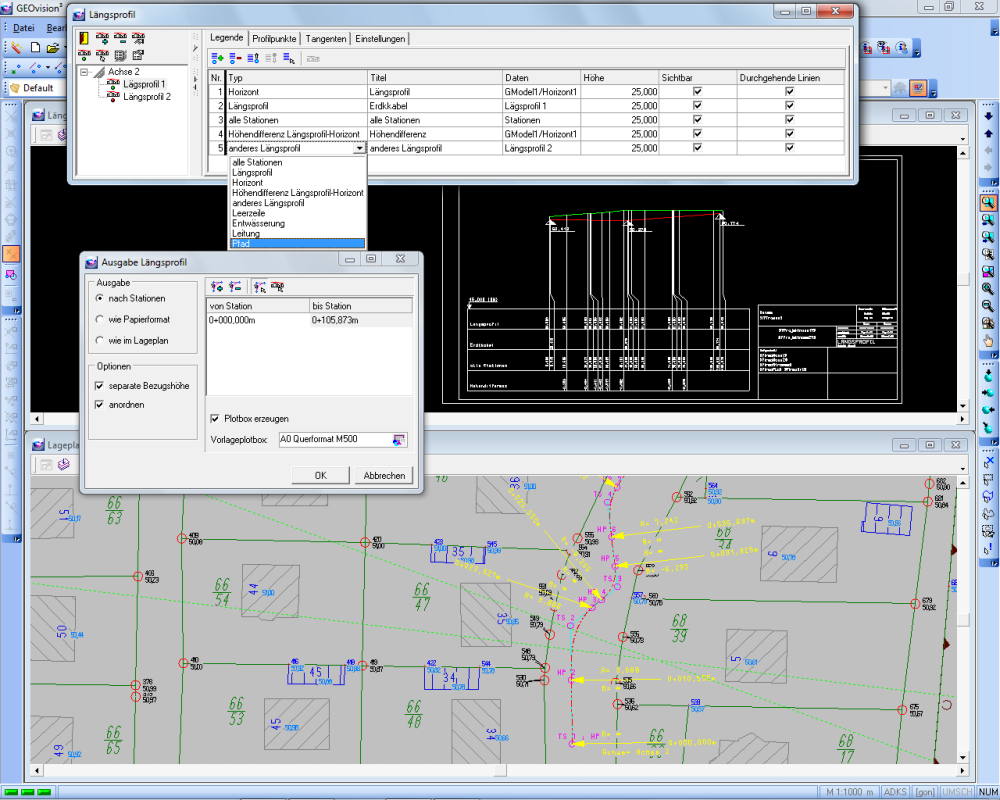The height and width of the screenshot is (800, 1000).
Task: Click the profile view vertical scrollbar thumb
Action: (x=963, y=279)
